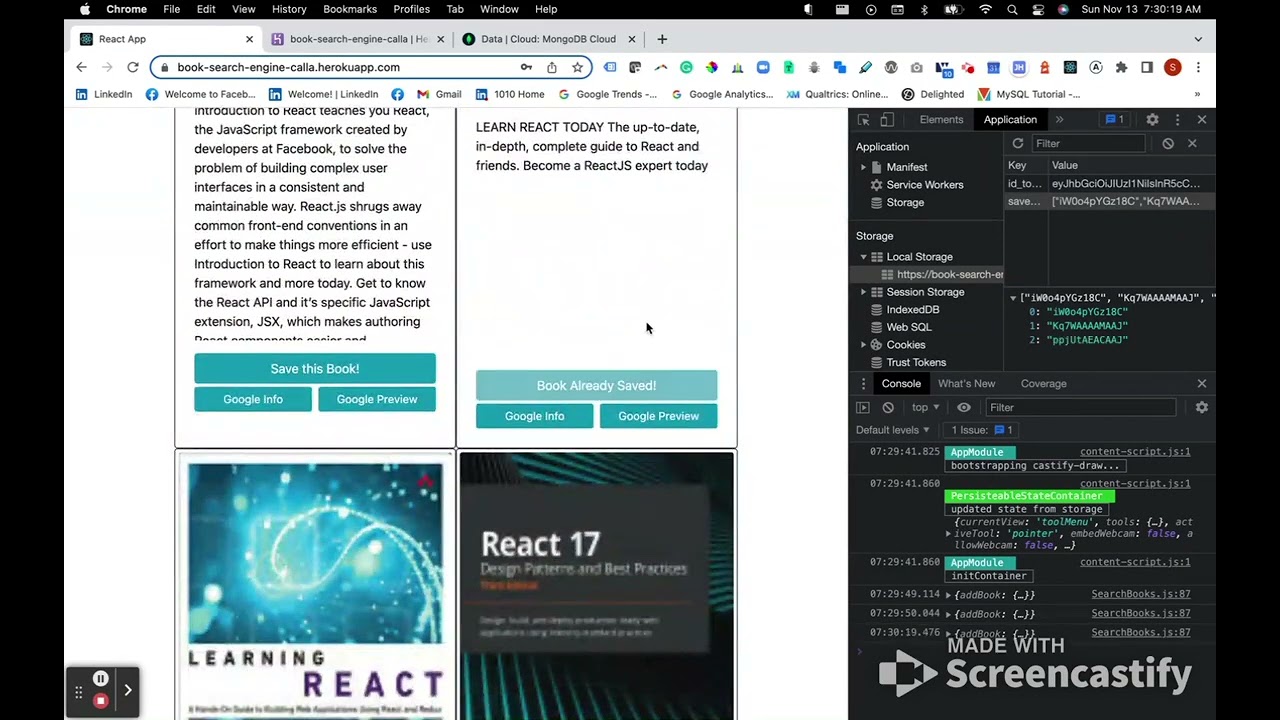The image size is (1280, 720).
Task: Switch to the DevTools Elements tab
Action: 941,119
